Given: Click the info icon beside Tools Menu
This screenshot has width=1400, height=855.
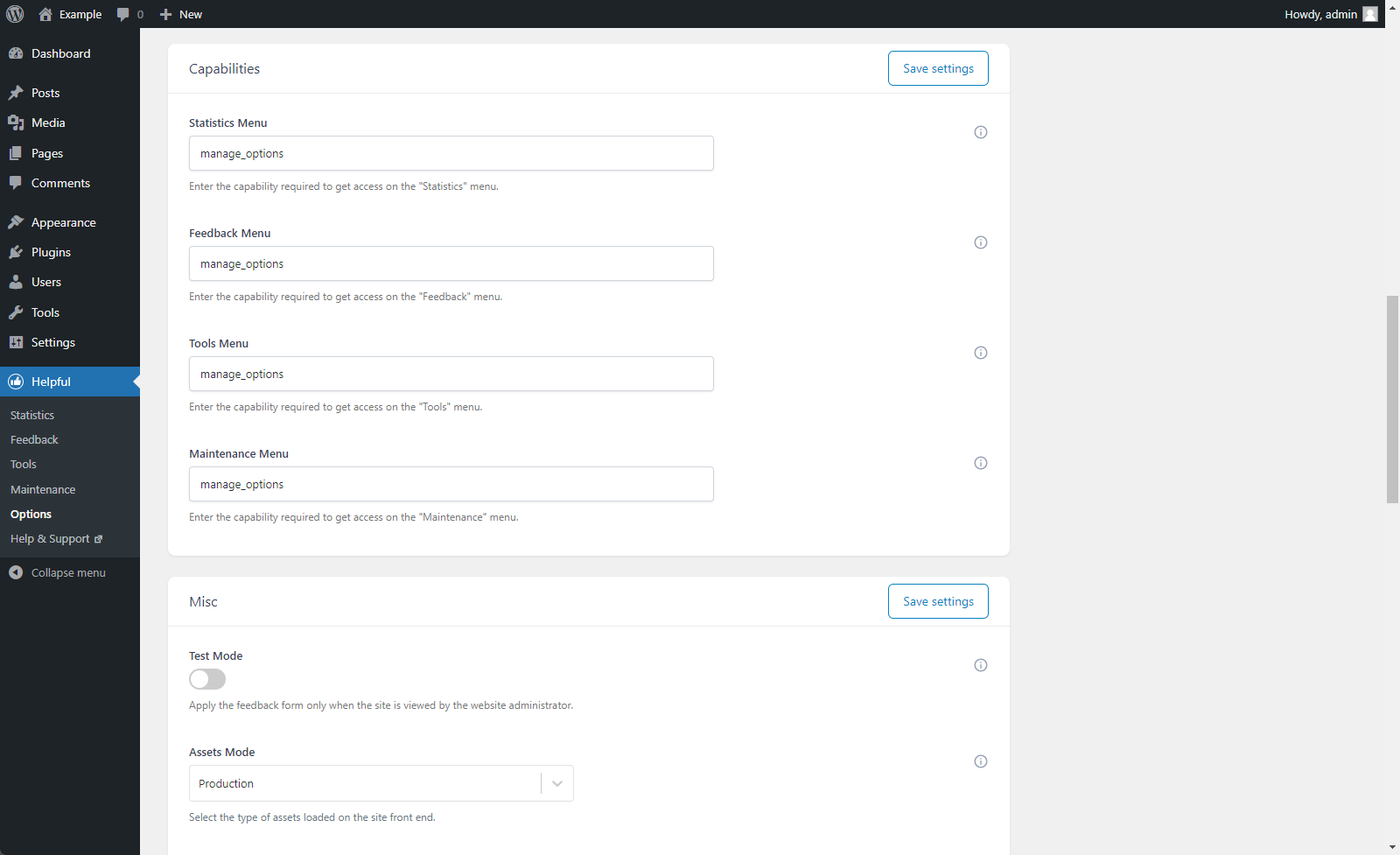Looking at the screenshot, I should (x=981, y=353).
